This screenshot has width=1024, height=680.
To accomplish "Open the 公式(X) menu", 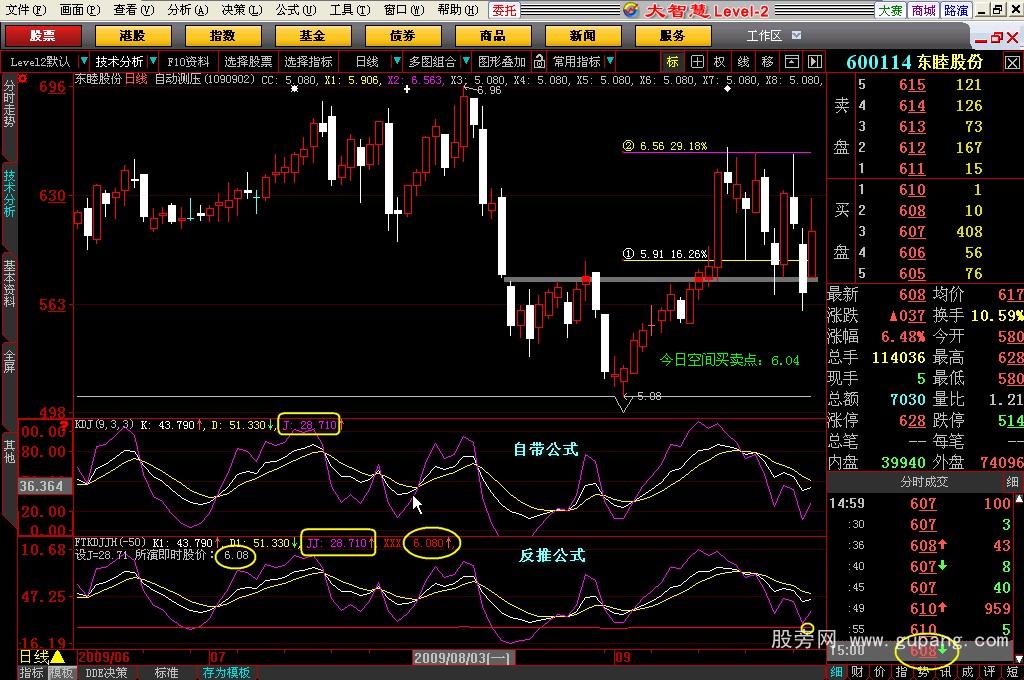I will click(x=290, y=10).
